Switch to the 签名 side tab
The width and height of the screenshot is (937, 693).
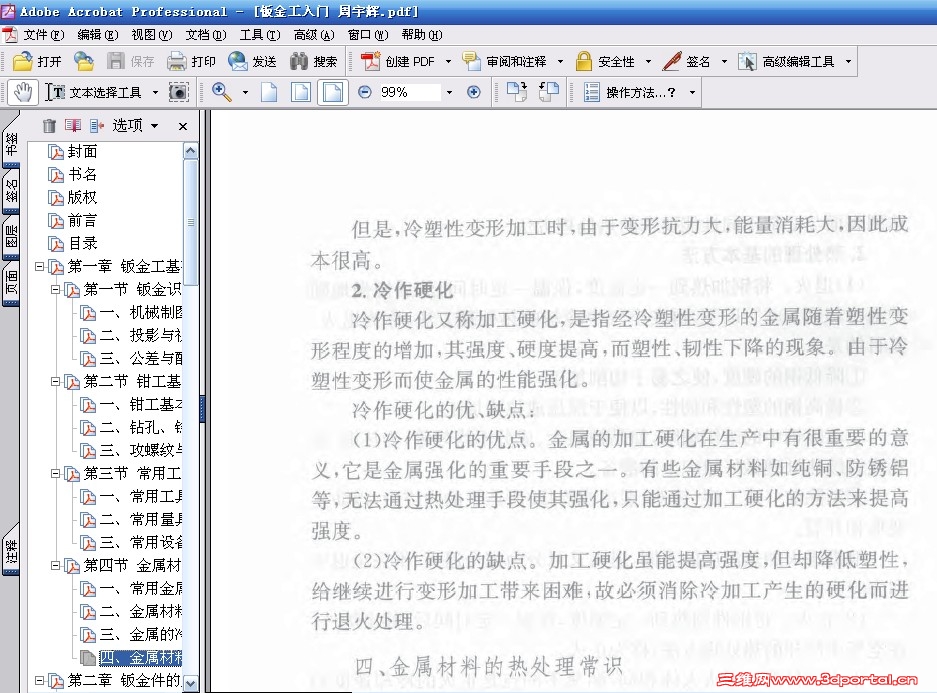[x=11, y=192]
